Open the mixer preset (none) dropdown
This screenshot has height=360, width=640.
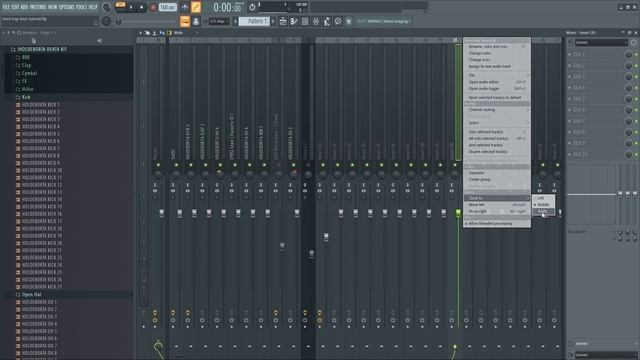601,42
